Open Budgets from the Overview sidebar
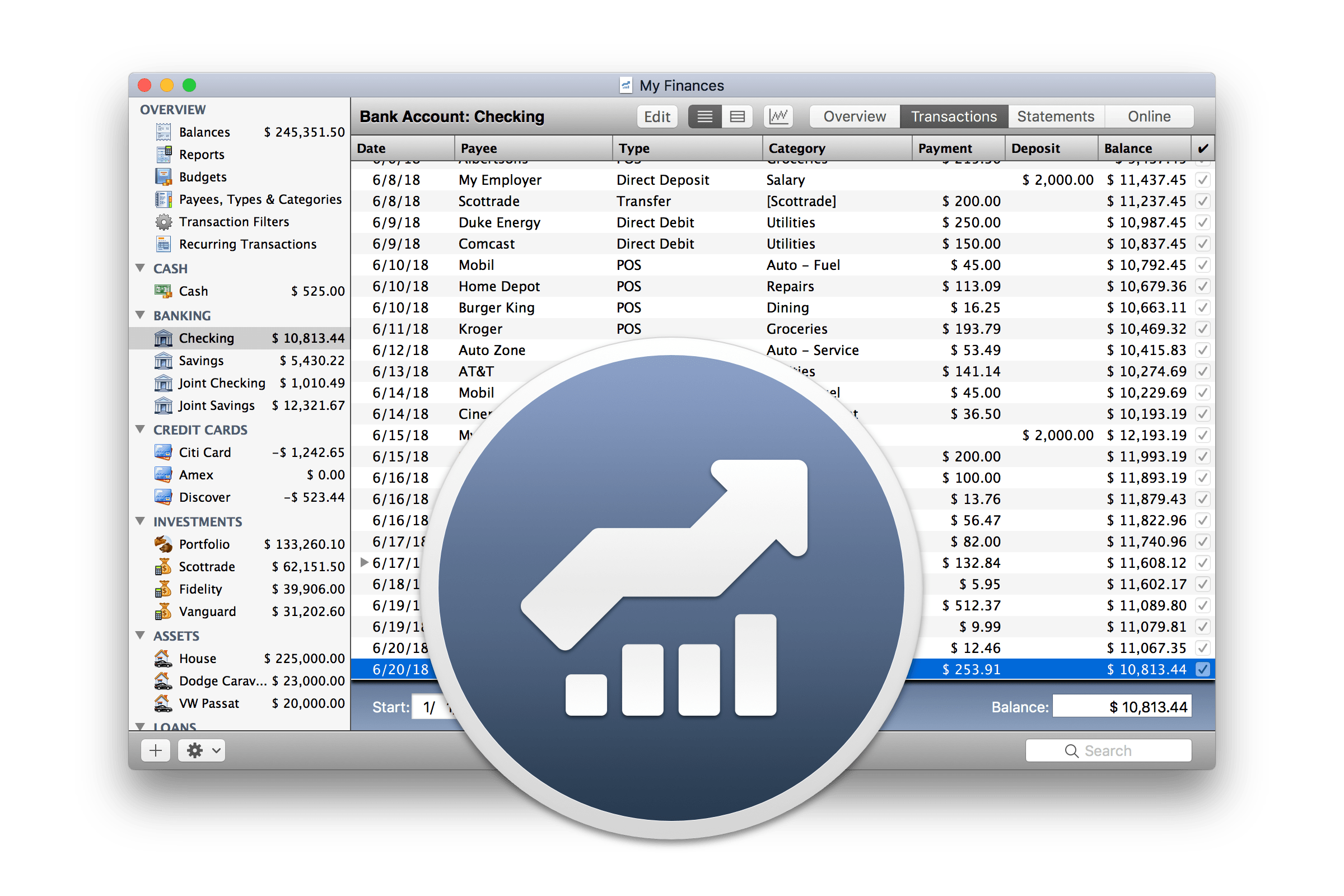This screenshot has width=1344, height=896. 202,176
